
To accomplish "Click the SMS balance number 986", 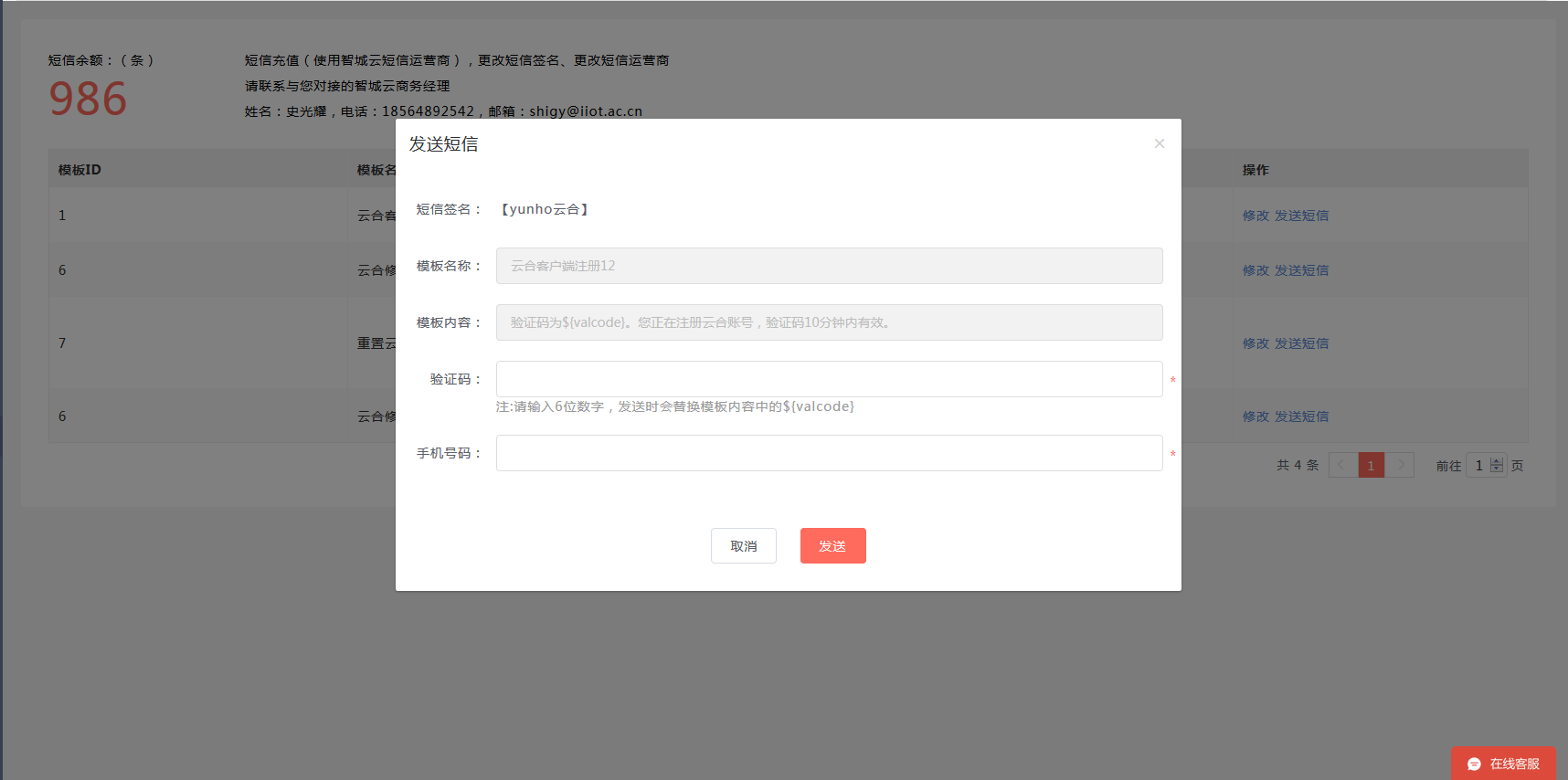I will pos(88,99).
